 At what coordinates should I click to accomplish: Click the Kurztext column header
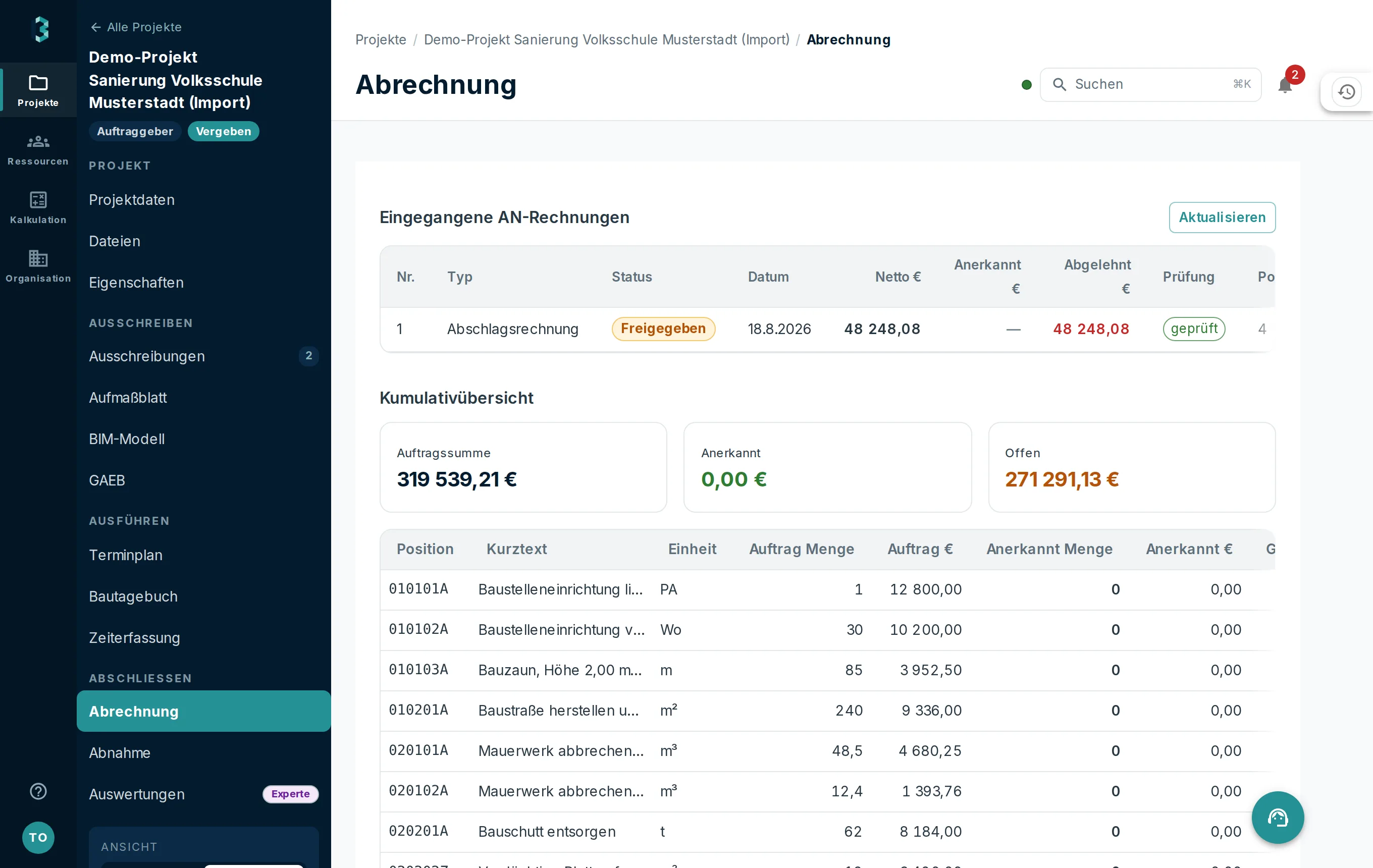pos(516,549)
